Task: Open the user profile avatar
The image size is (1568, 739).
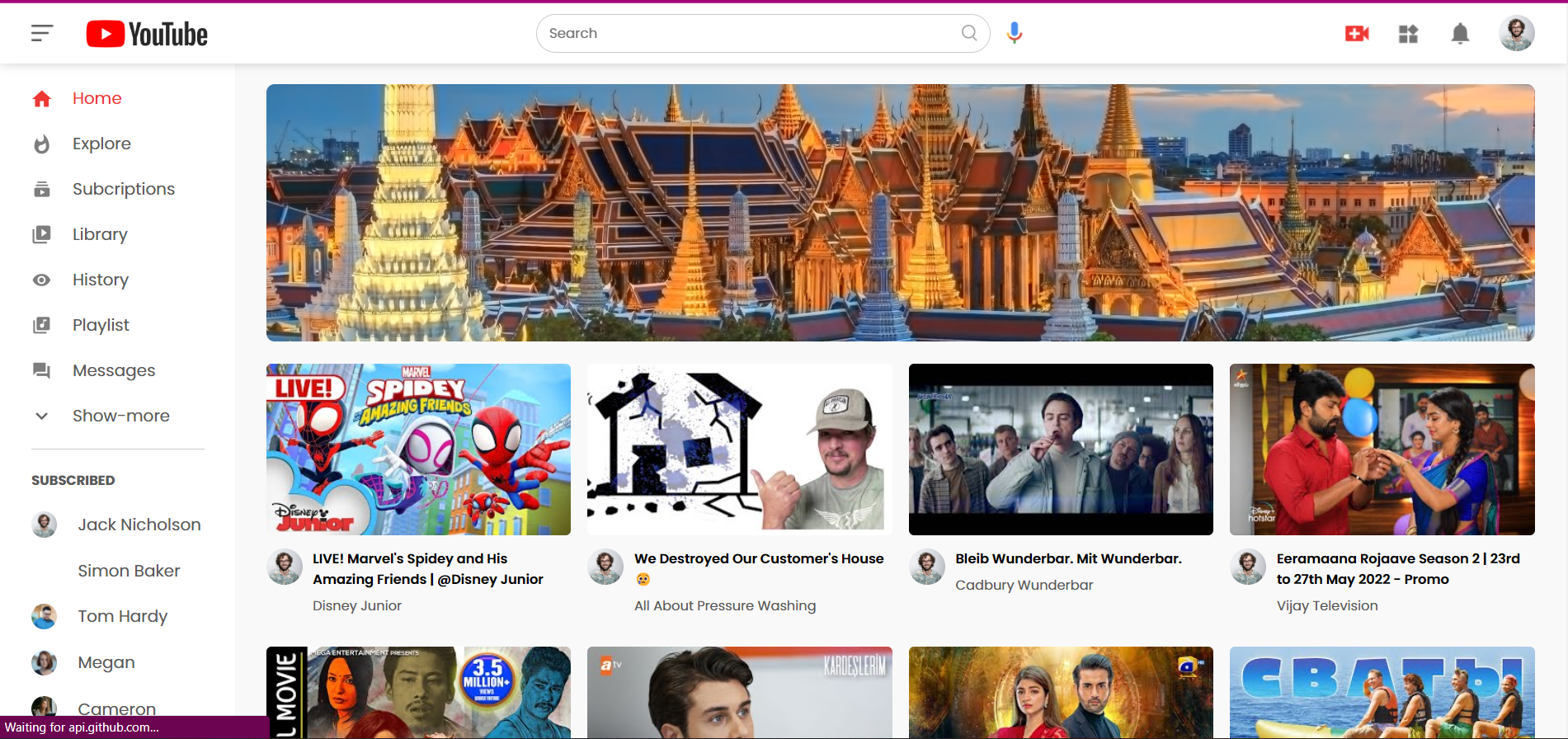Action: click(x=1516, y=33)
